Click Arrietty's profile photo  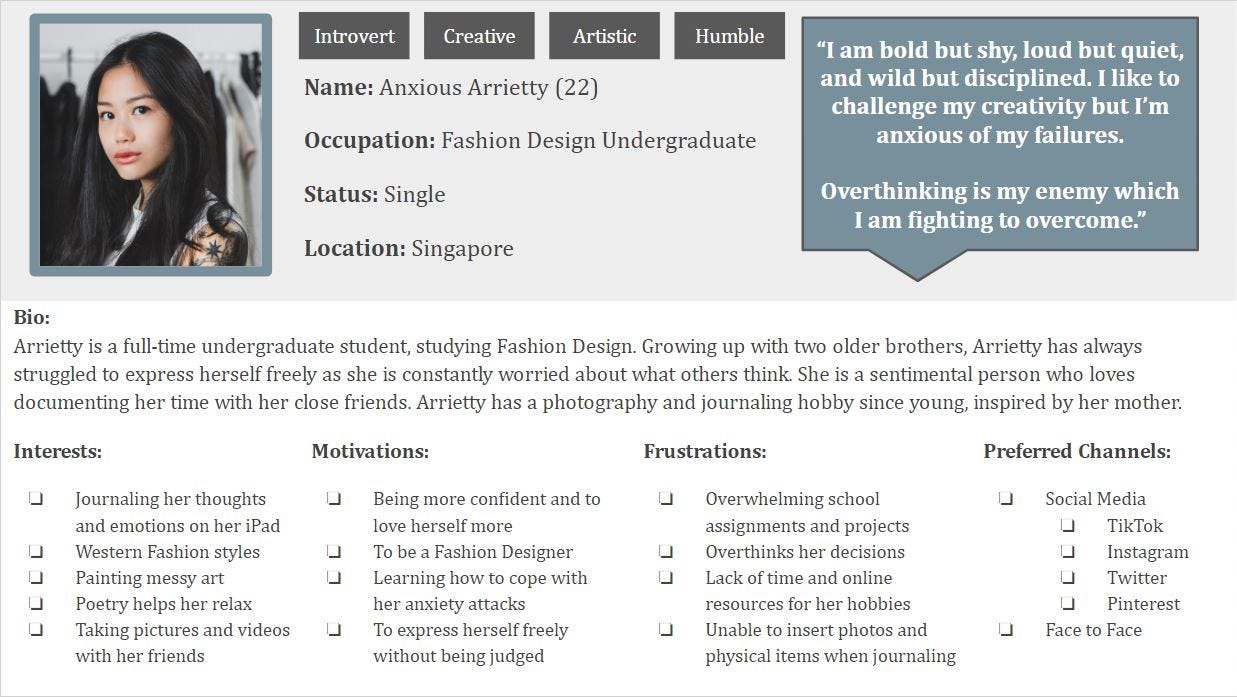pyautogui.click(x=151, y=145)
